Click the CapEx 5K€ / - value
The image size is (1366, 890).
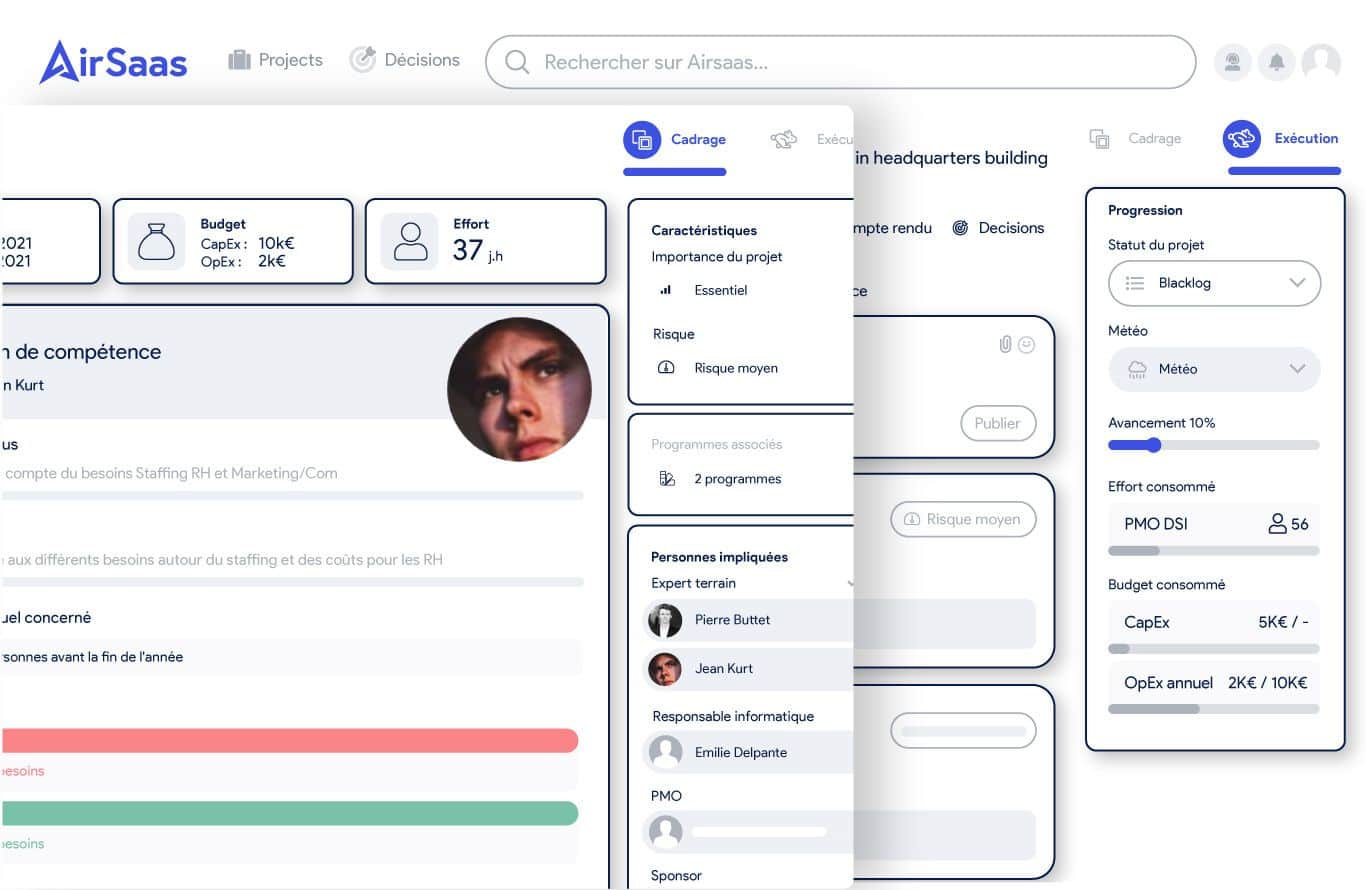1283,622
